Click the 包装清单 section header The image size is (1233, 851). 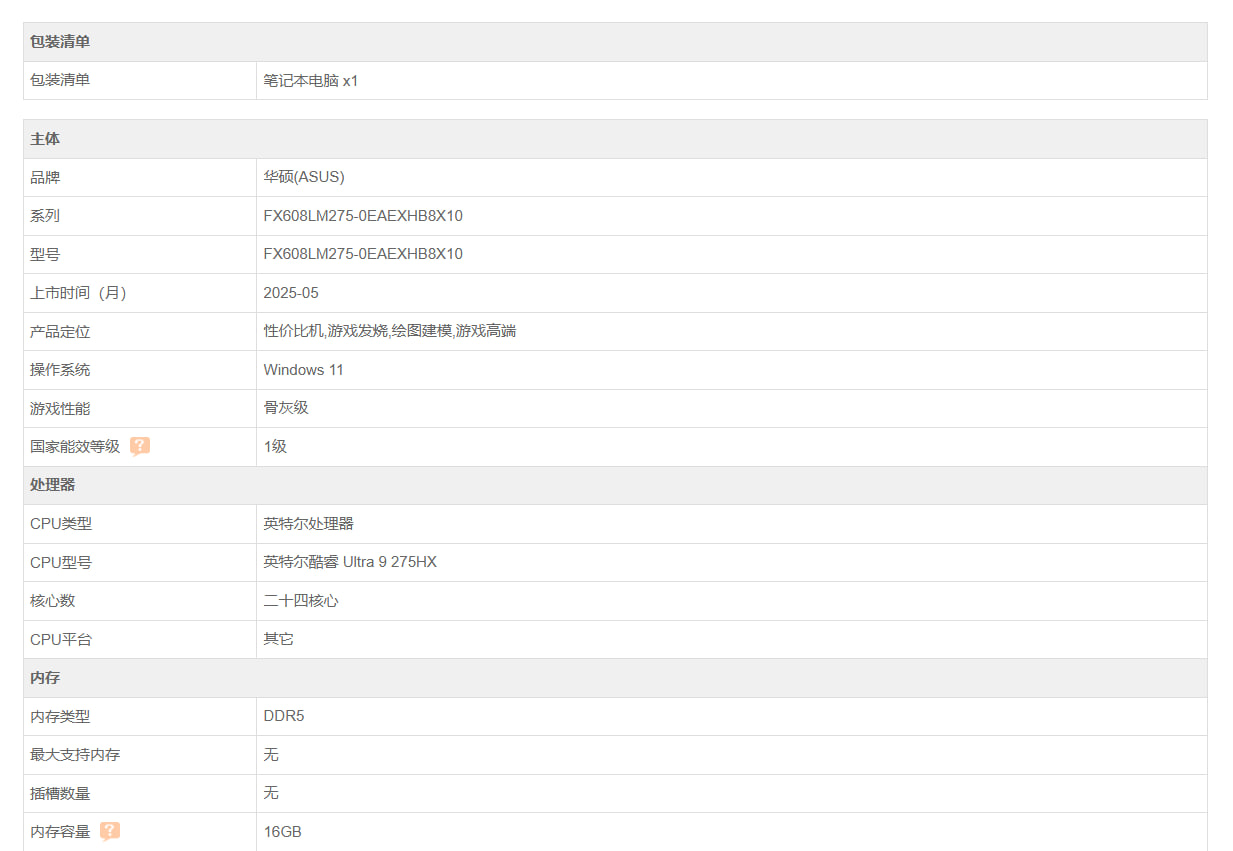tap(60, 42)
